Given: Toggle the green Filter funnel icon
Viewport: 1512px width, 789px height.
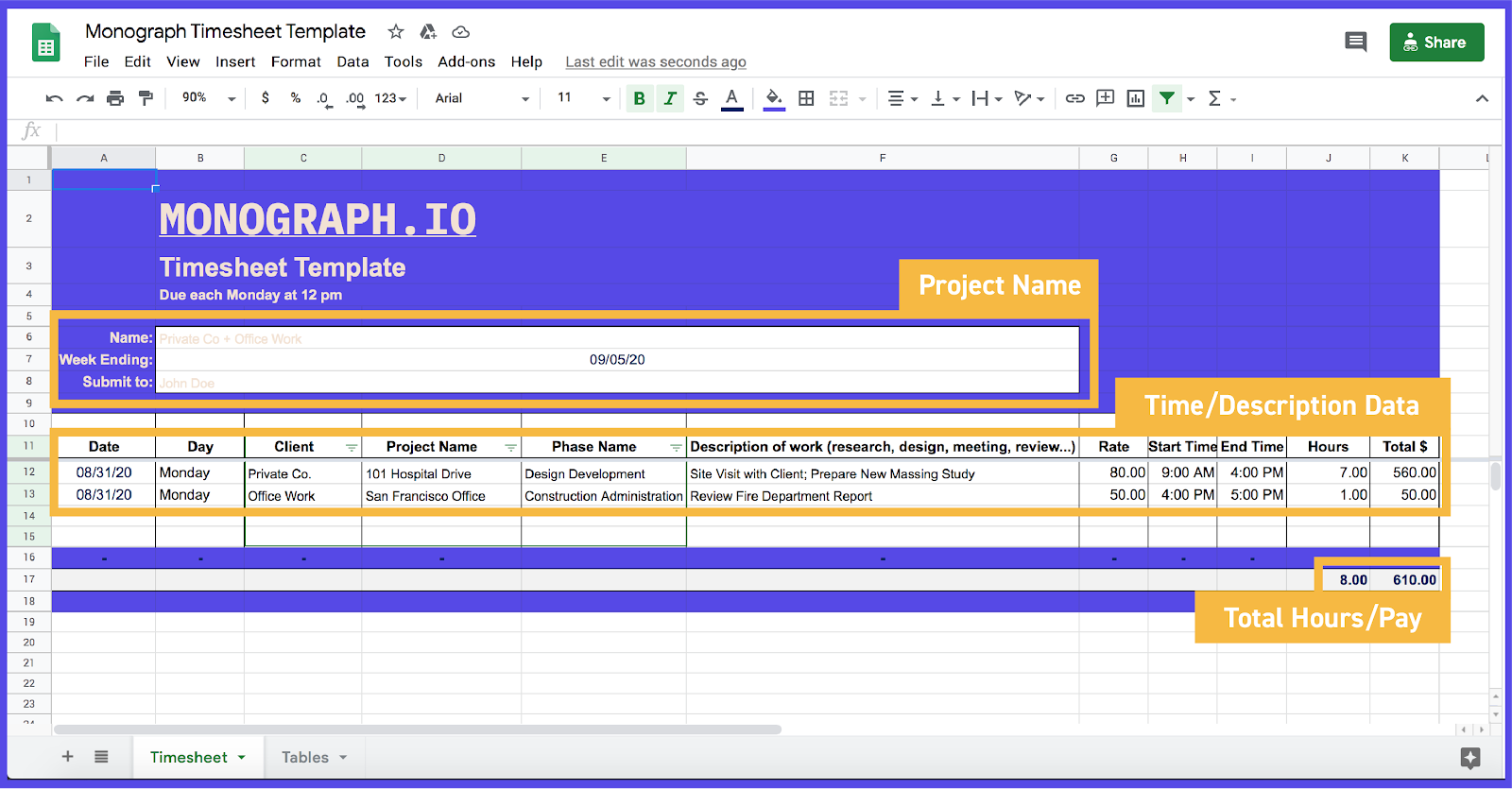Looking at the screenshot, I should pos(1167,98).
